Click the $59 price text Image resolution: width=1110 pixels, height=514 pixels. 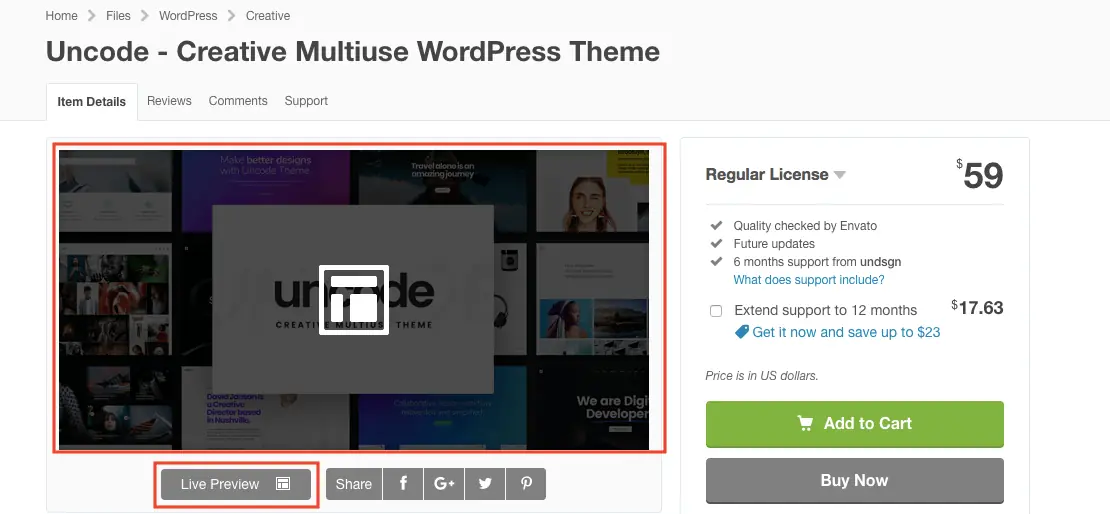coord(980,175)
